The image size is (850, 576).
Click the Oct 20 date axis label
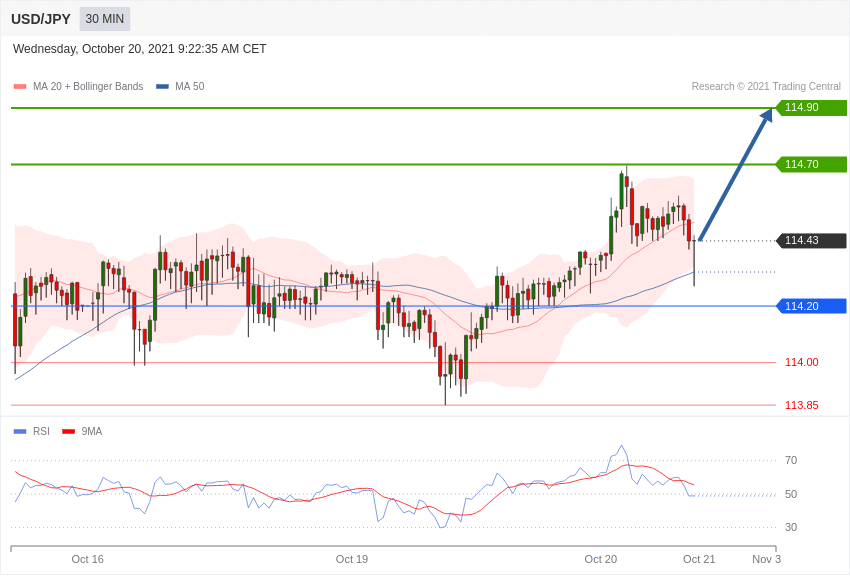[x=601, y=559]
